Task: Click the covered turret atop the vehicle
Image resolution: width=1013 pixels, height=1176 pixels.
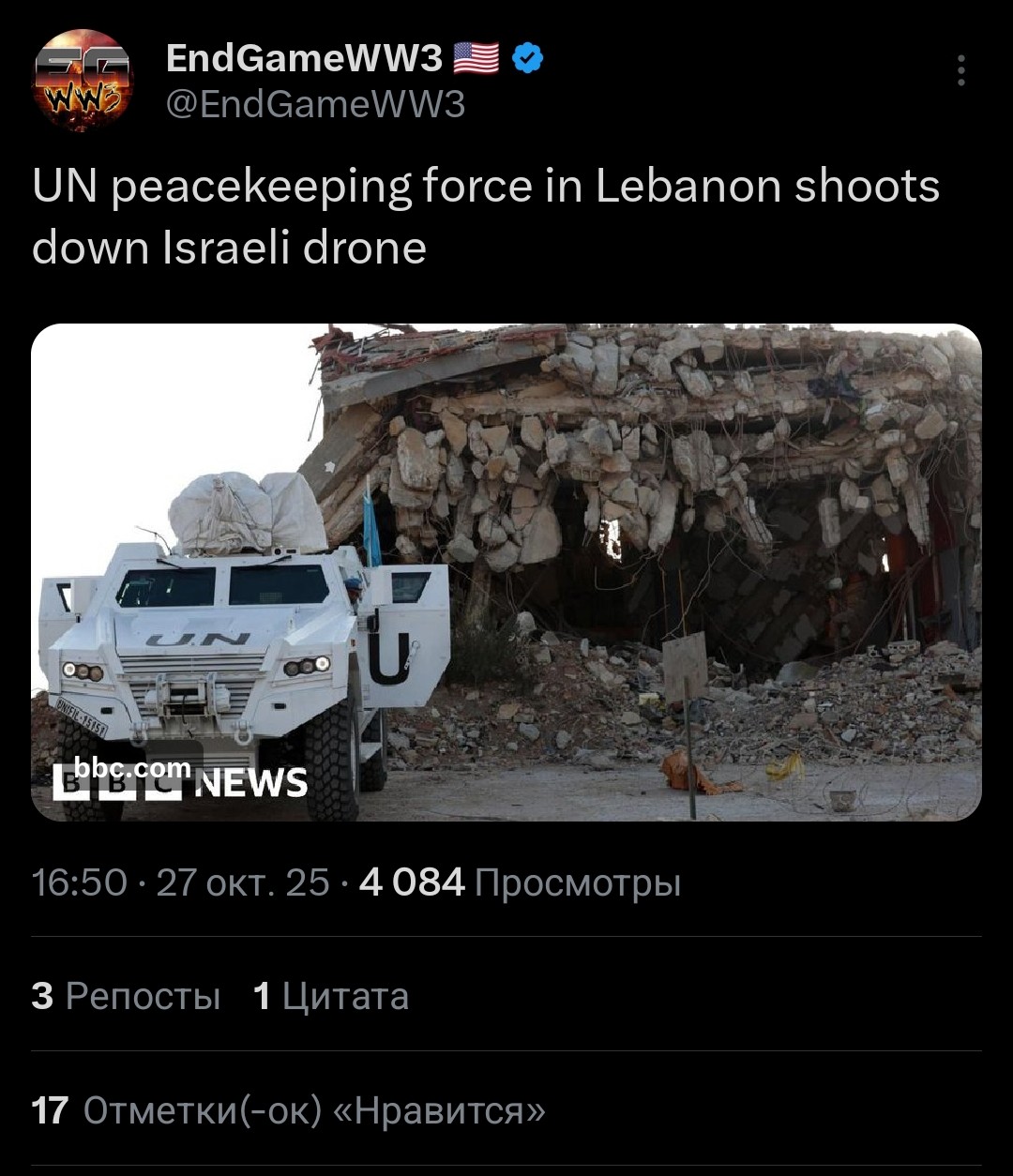Action: click(247, 513)
